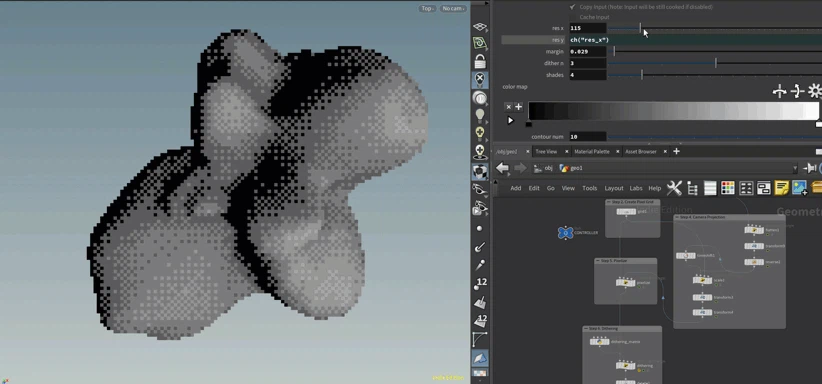The height and width of the screenshot is (384, 822).
Task: Switch to the Material Palette tab
Action: (x=591, y=152)
